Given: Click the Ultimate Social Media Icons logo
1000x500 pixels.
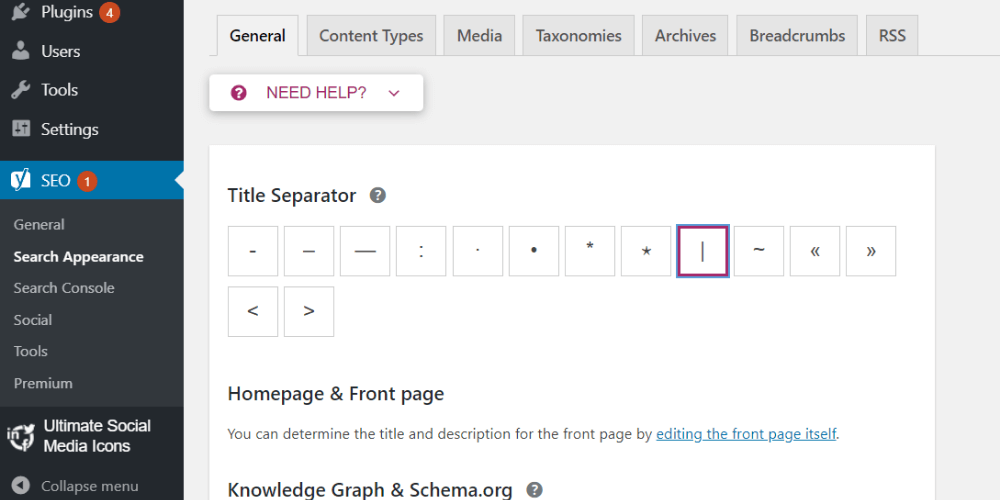Looking at the screenshot, I should [x=21, y=436].
